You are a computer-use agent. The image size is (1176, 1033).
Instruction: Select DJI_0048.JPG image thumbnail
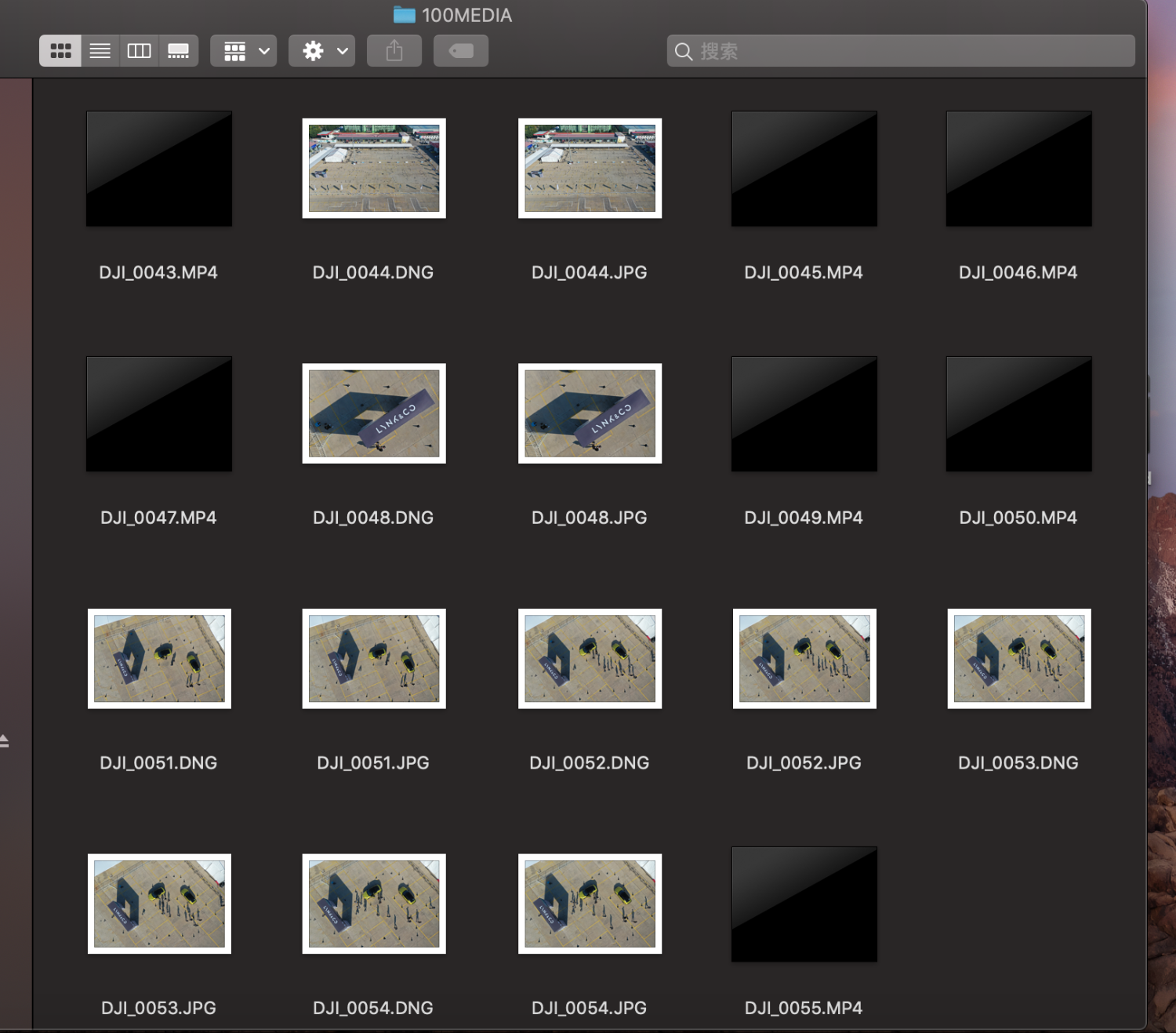point(590,413)
